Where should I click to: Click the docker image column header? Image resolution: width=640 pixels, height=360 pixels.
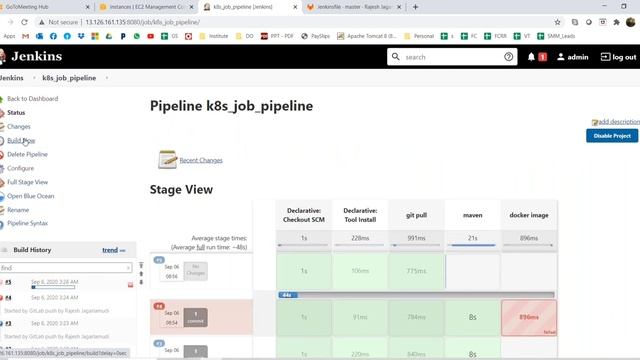(x=529, y=215)
